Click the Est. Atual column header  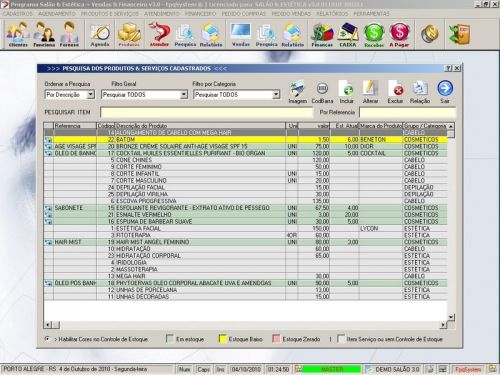pos(344,126)
